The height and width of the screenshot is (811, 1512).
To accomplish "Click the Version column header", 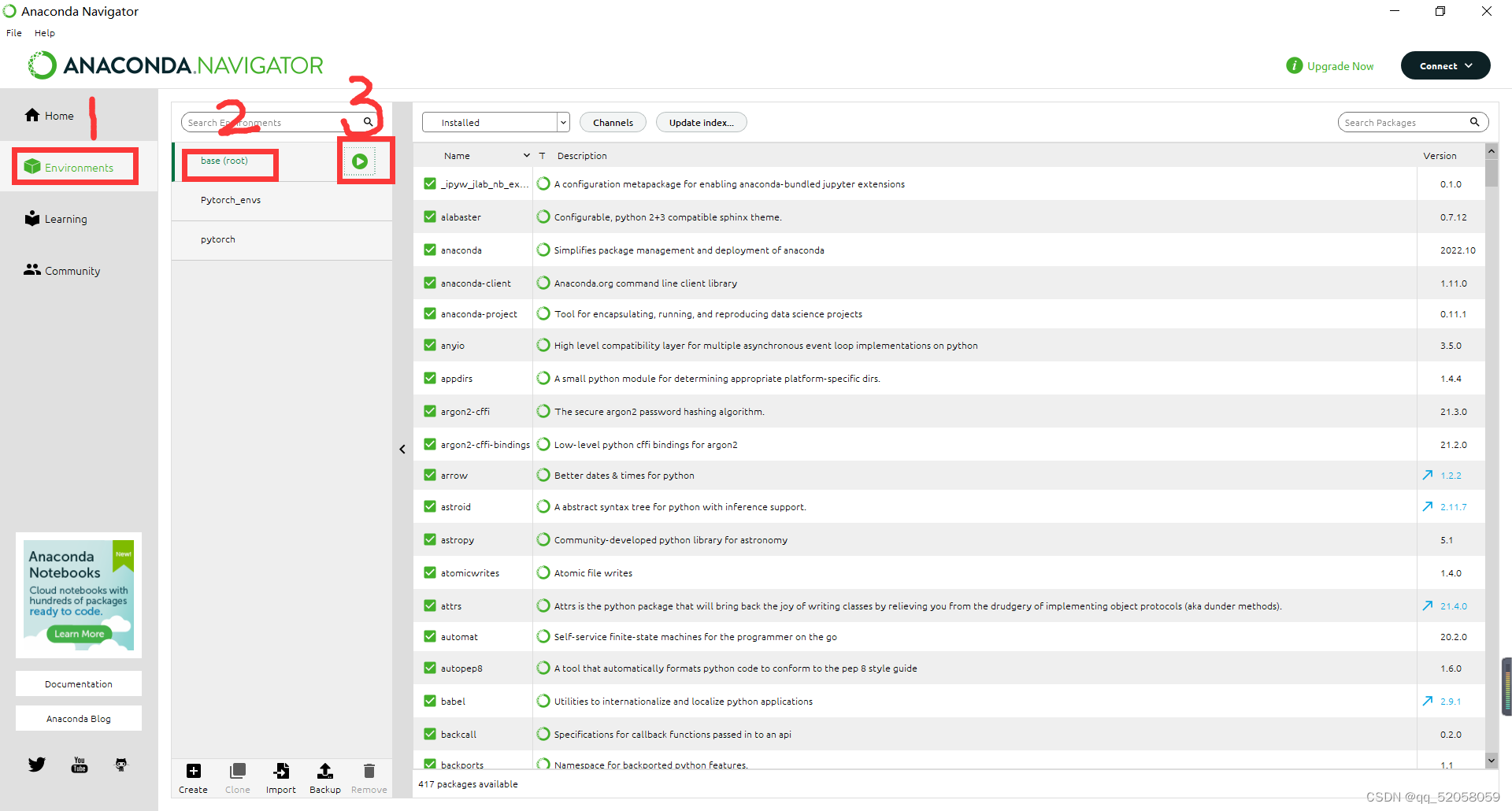I will coord(1440,155).
